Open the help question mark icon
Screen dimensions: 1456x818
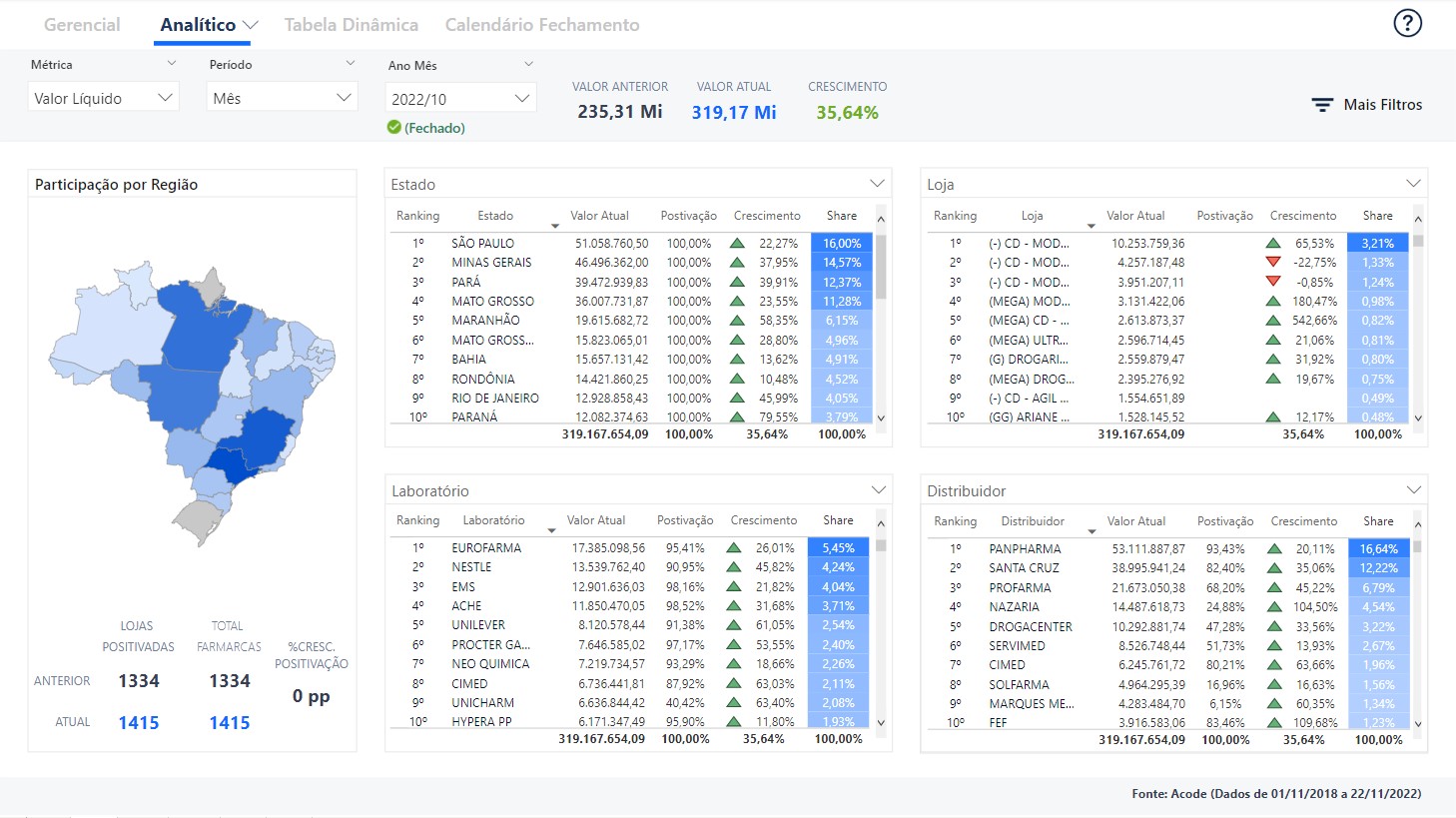coord(1407,23)
